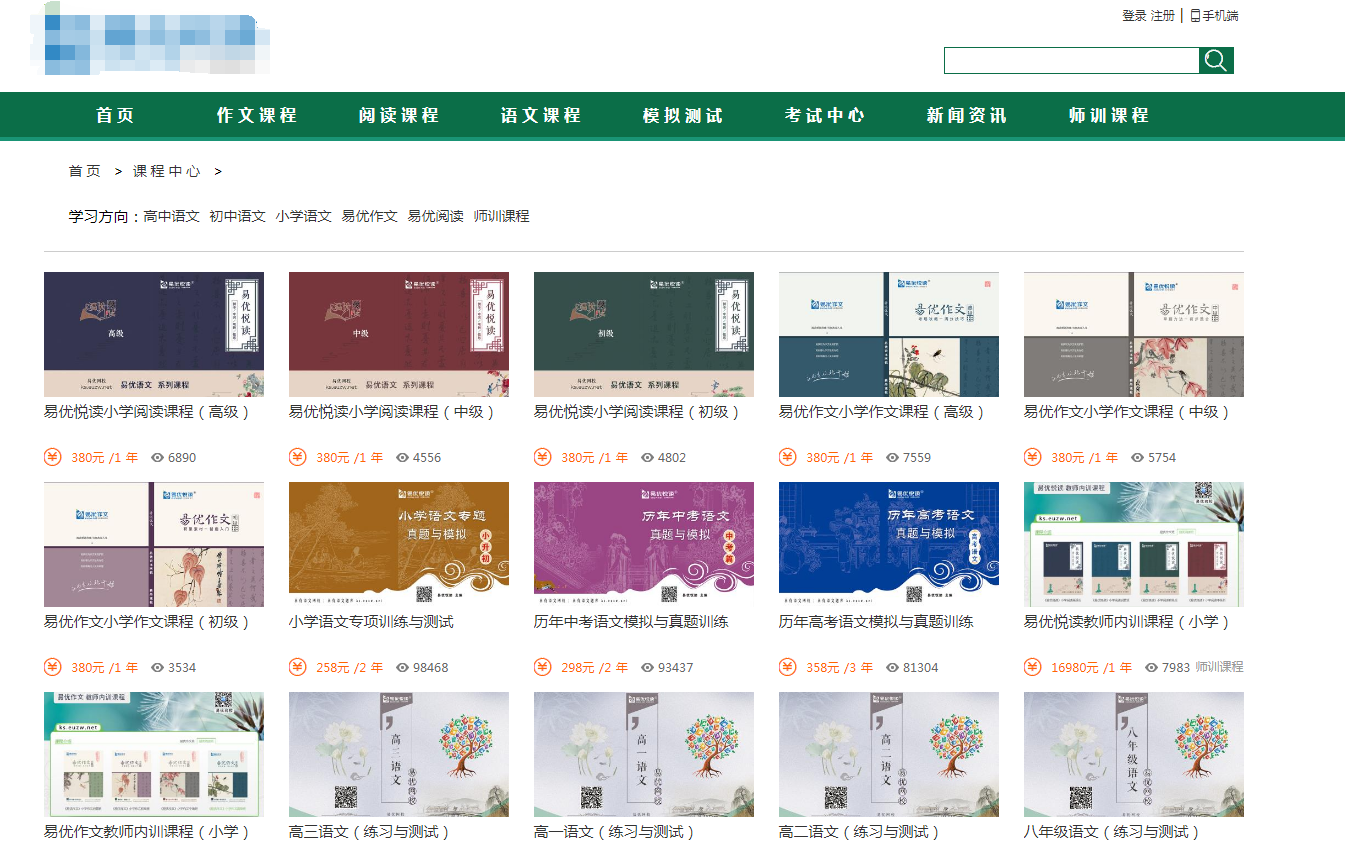The height and width of the screenshot is (859, 1345).
Task: Open thumbnail of 易优作文教师内训课程（小学）
Action: [x=154, y=754]
